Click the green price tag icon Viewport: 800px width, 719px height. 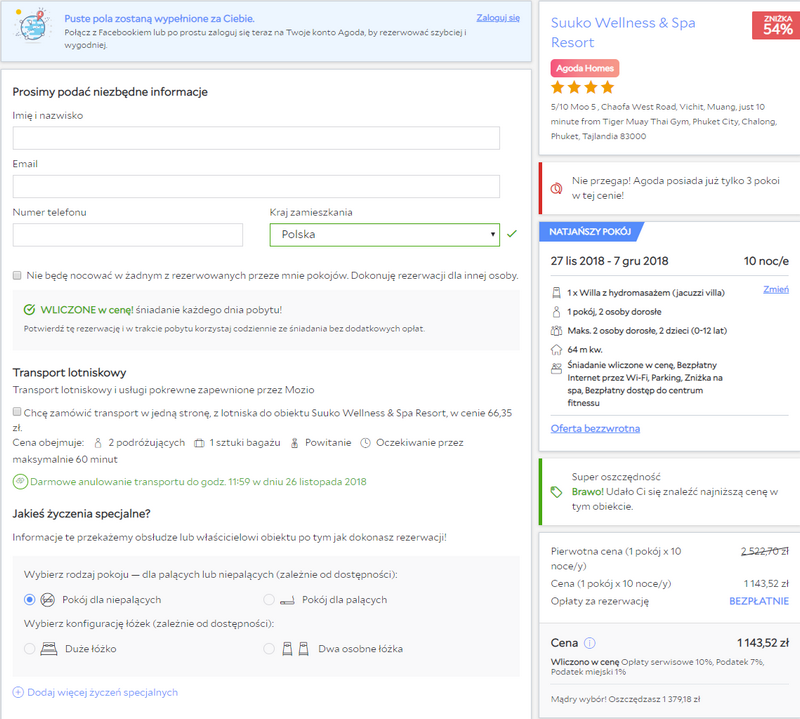(x=556, y=492)
